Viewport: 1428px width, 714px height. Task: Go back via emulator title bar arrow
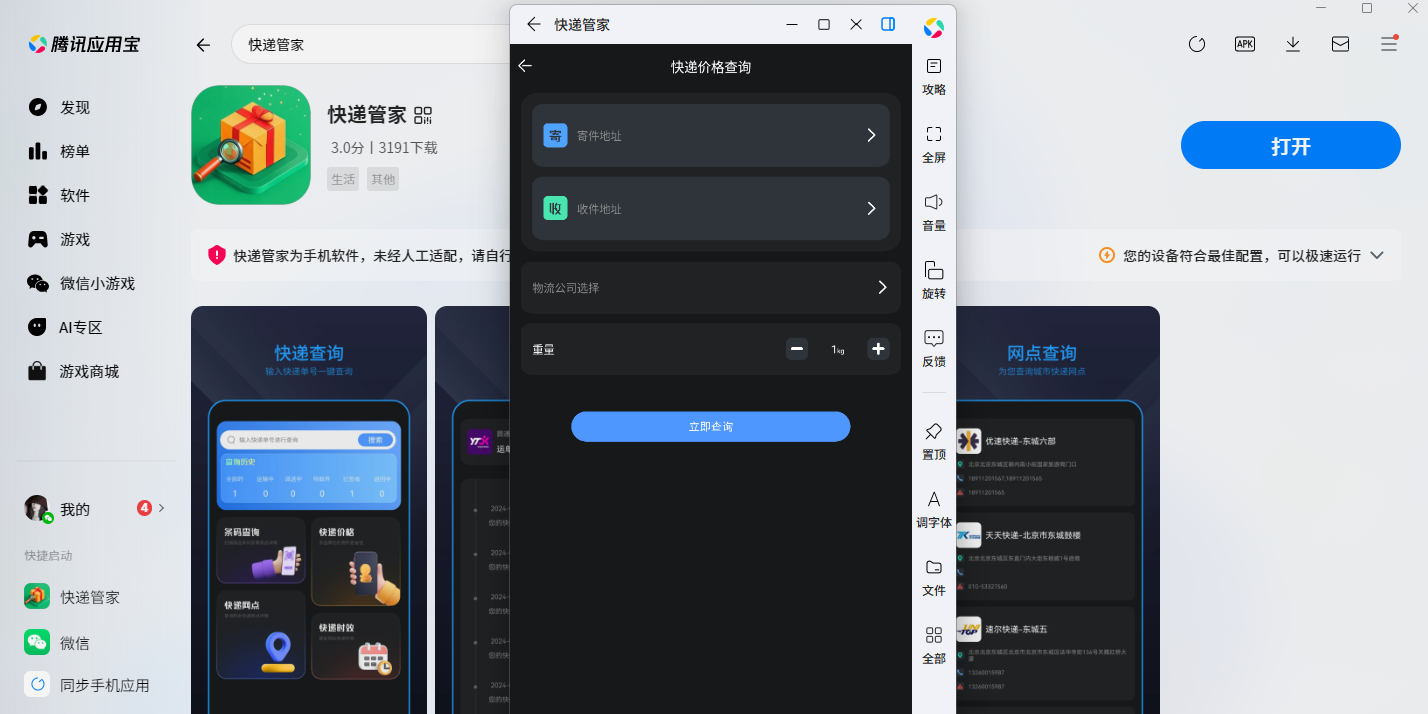(x=534, y=24)
